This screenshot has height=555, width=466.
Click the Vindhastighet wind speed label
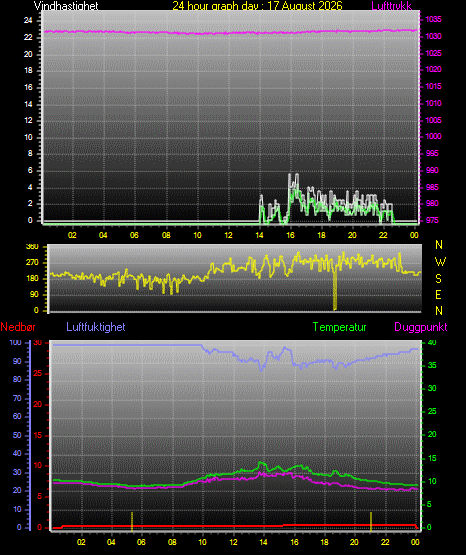(66, 5)
